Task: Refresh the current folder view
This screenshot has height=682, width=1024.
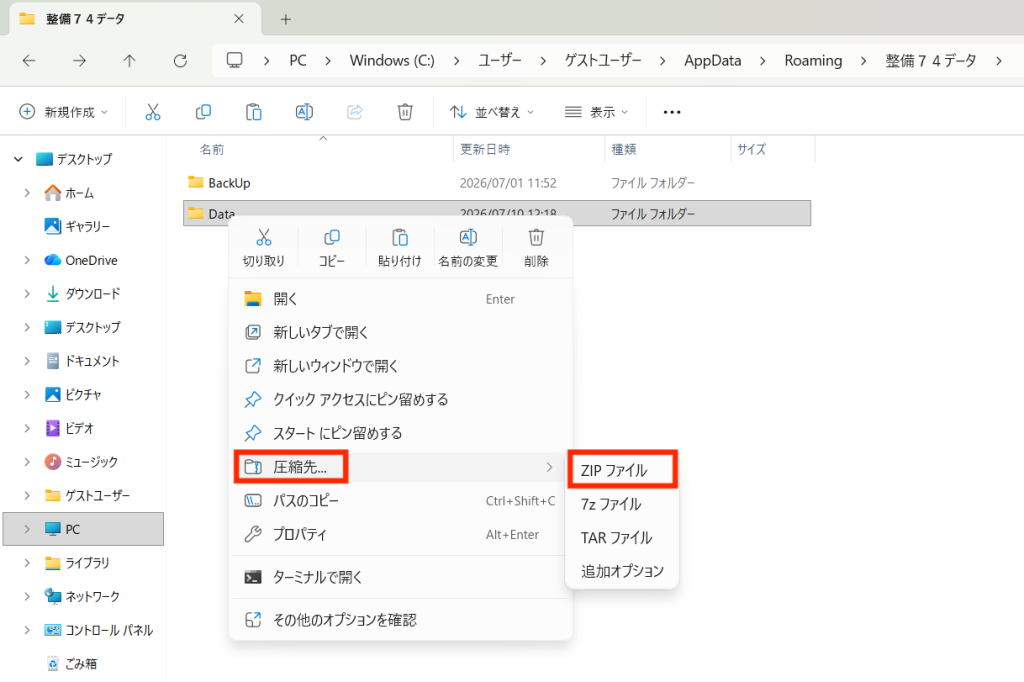Action: point(180,61)
